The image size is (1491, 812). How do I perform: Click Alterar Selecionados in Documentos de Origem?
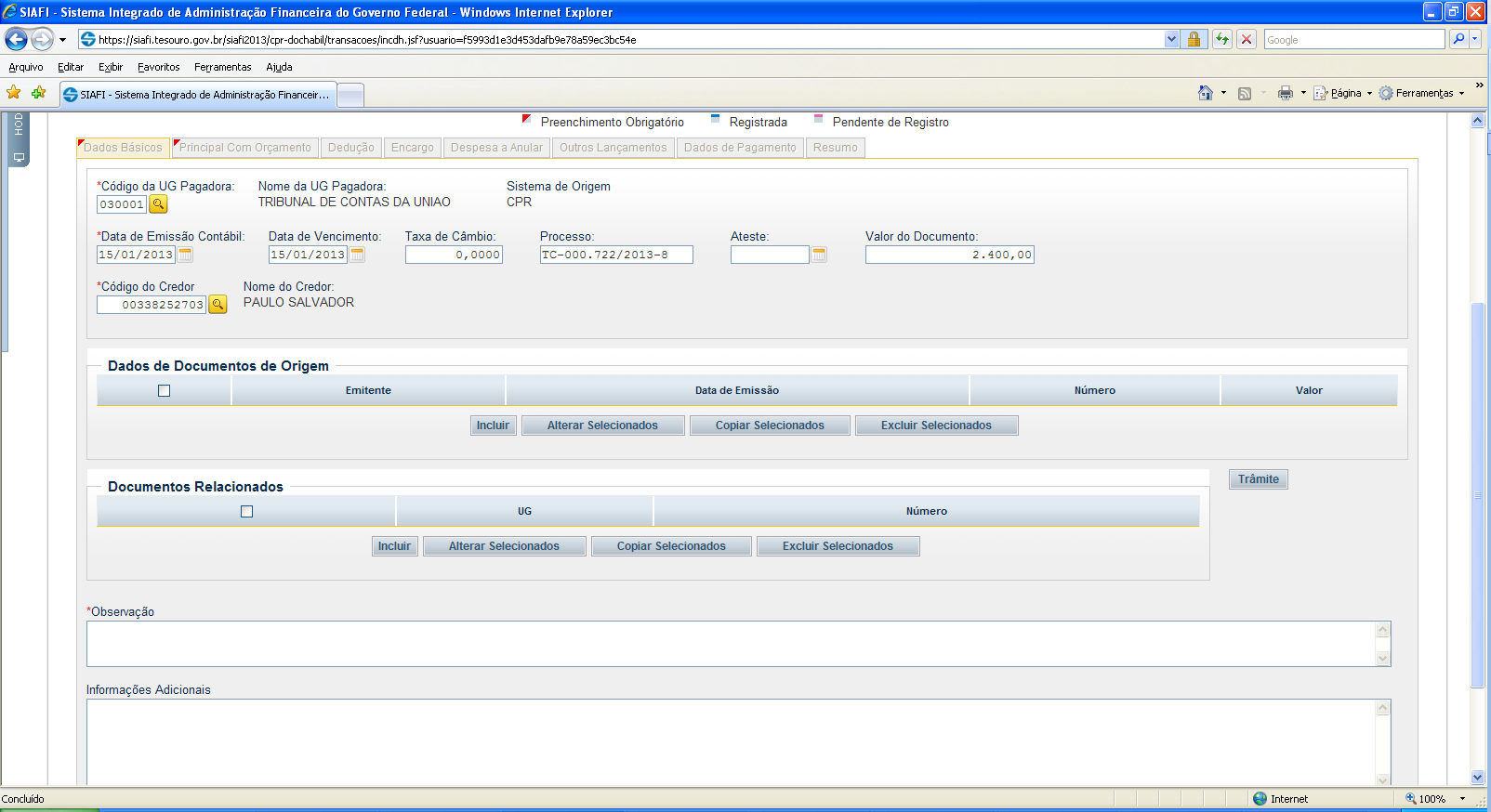(602, 426)
